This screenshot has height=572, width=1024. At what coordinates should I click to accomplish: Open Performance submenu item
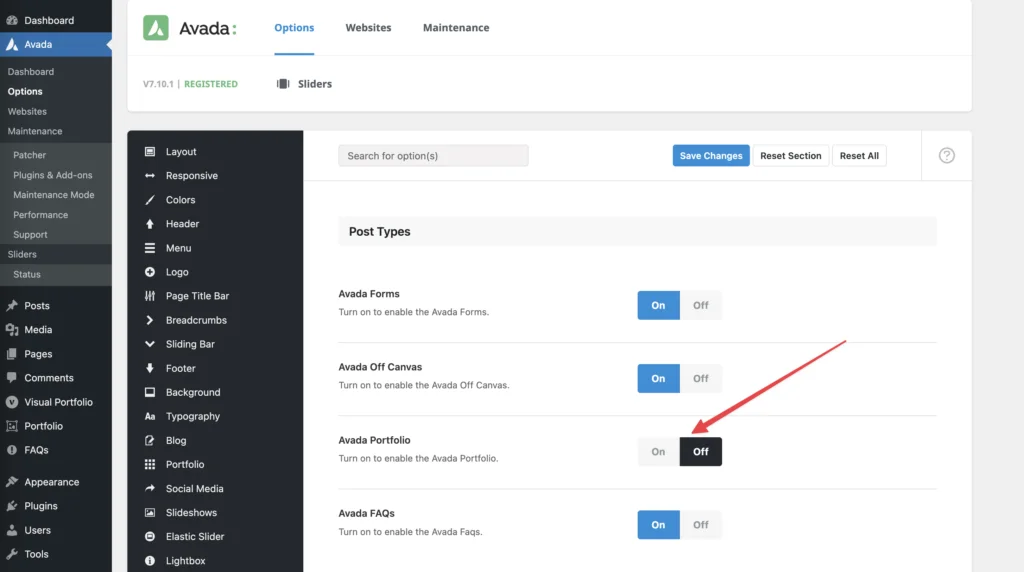pyautogui.click(x=40, y=215)
